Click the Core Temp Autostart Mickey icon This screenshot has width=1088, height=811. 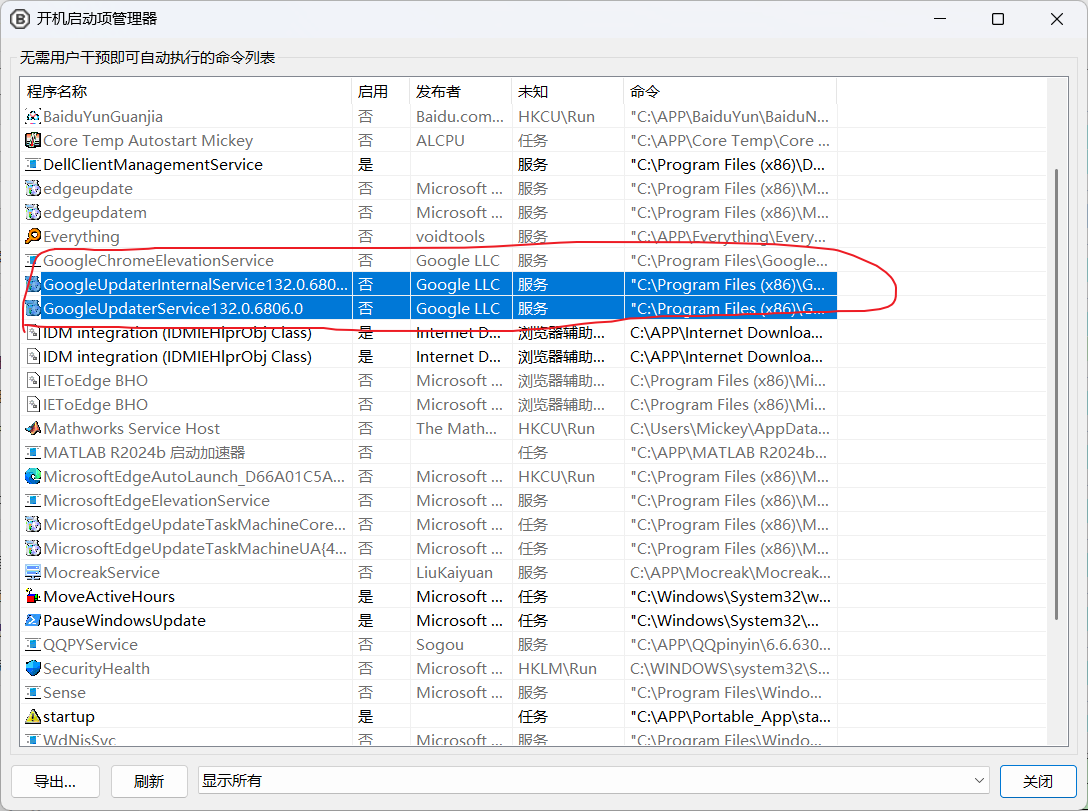pyautogui.click(x=33, y=141)
